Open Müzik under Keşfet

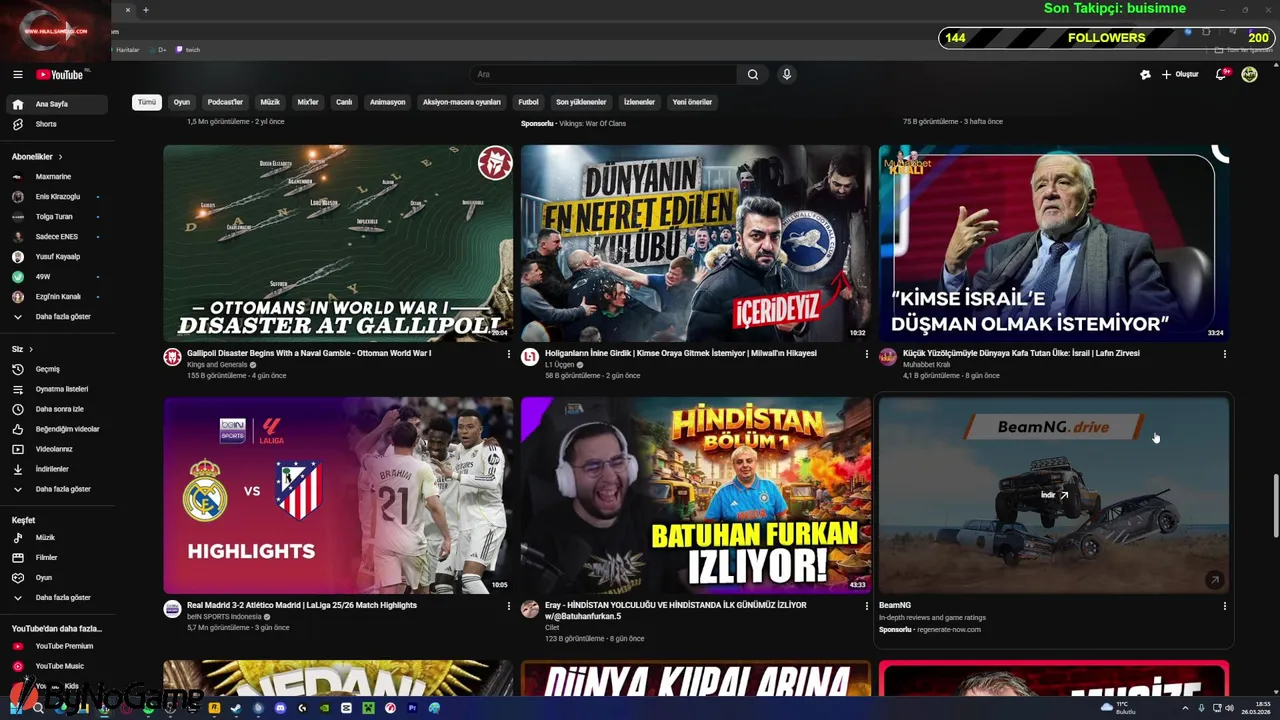click(58, 538)
